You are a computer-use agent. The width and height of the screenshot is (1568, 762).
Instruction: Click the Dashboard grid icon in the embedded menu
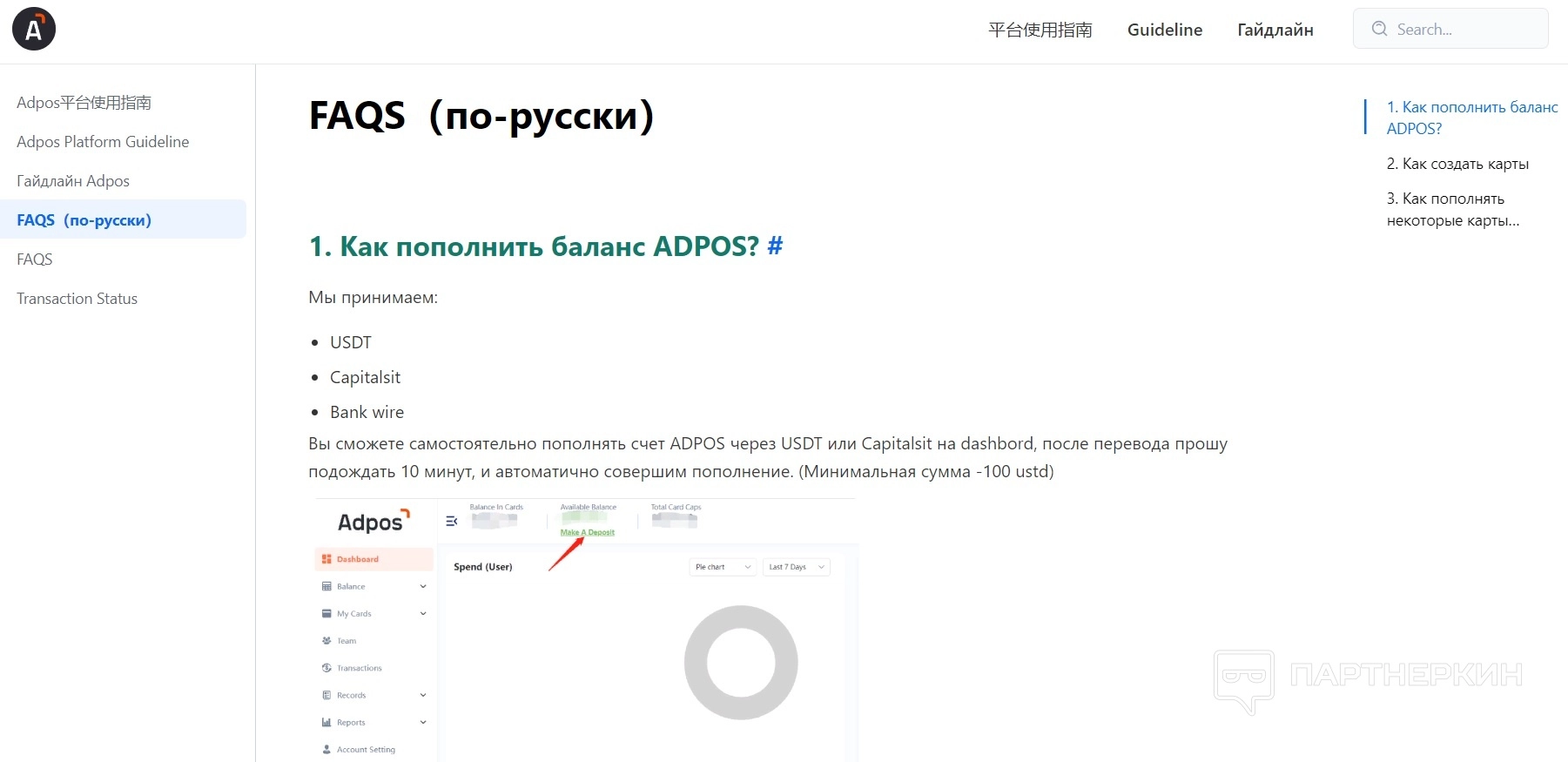pyautogui.click(x=326, y=559)
